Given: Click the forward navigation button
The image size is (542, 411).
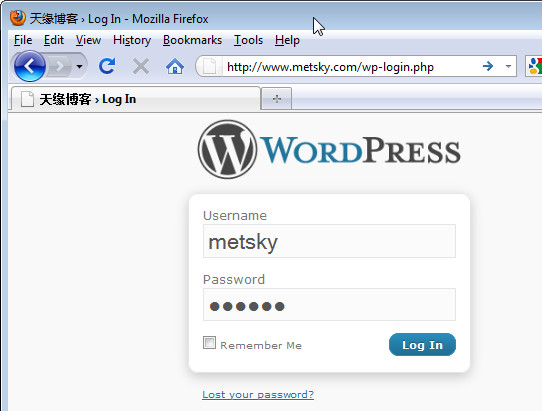Looking at the screenshot, I should 60,66.
